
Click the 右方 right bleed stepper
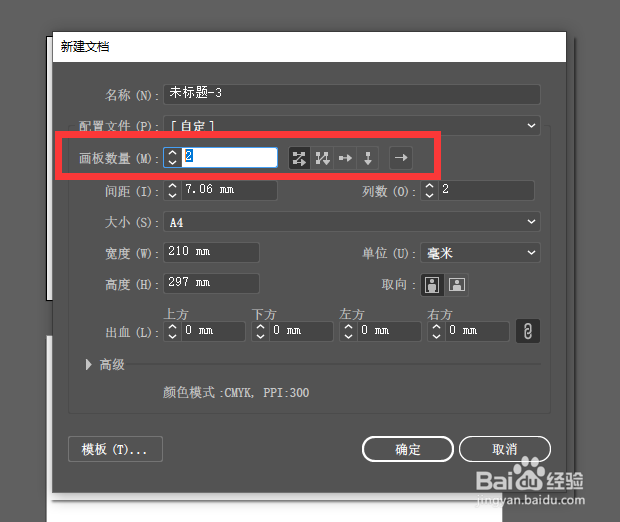tap(436, 331)
